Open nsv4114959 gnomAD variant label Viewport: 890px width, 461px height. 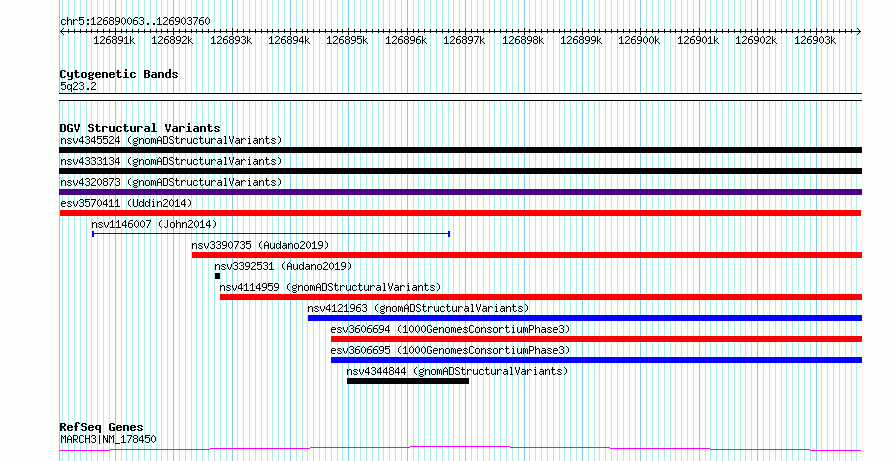[x=330, y=287]
